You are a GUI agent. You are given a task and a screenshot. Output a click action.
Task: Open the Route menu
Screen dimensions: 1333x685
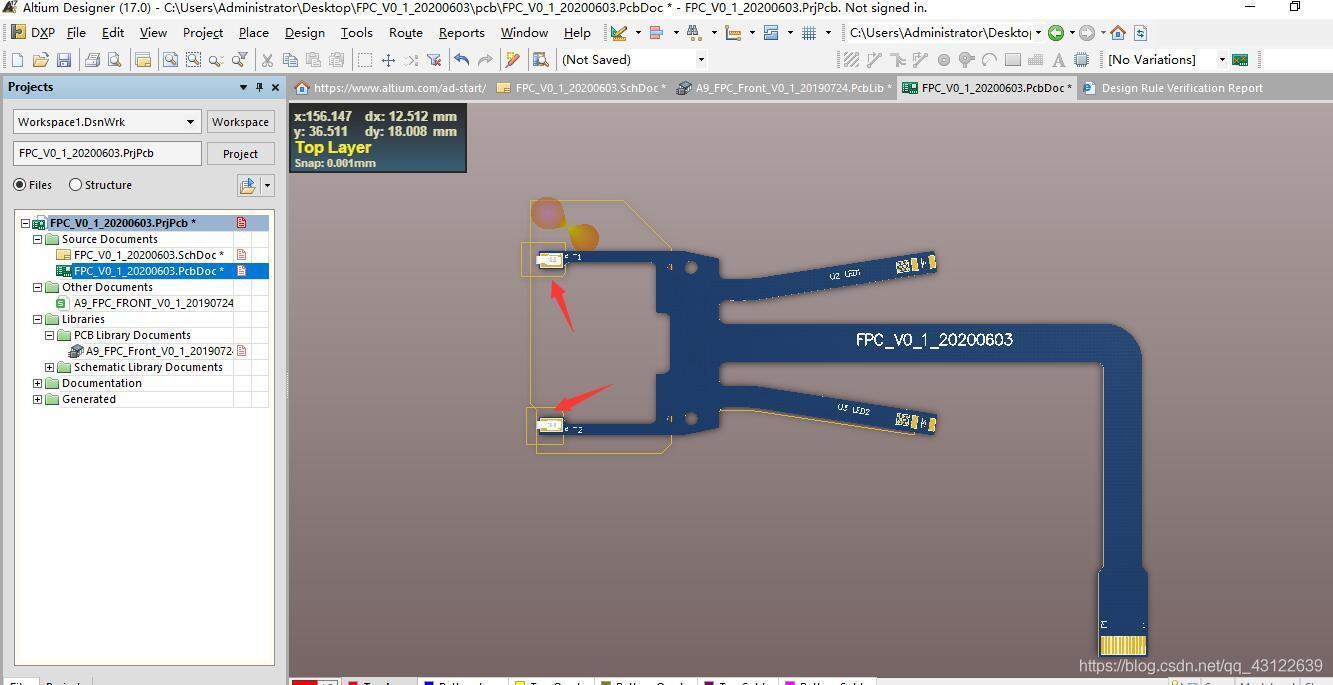405,33
